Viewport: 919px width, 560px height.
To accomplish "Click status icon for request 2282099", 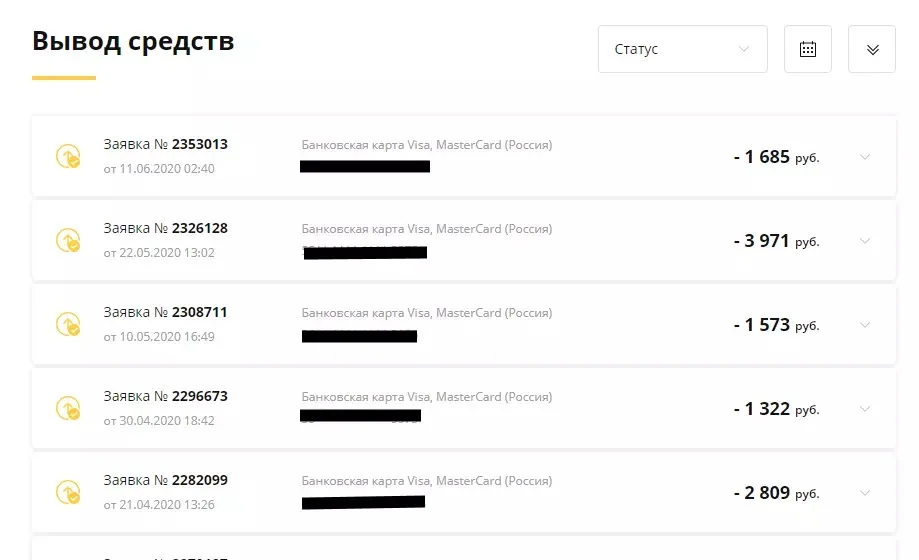I will [68, 492].
